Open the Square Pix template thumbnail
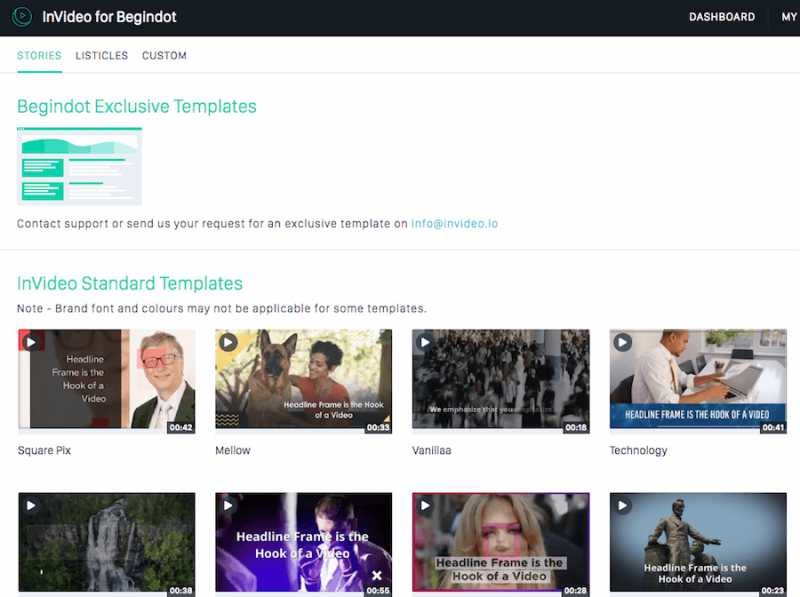 (x=107, y=381)
